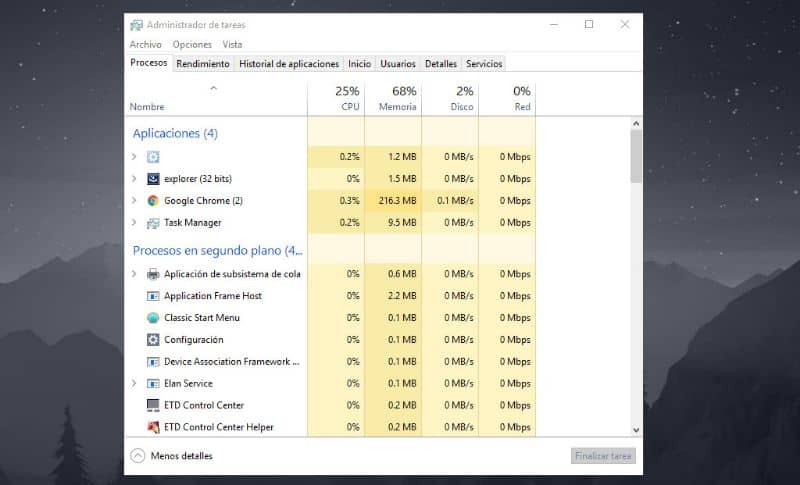This screenshot has width=800, height=485.
Task: Open the Servicios tab
Action: click(484, 64)
